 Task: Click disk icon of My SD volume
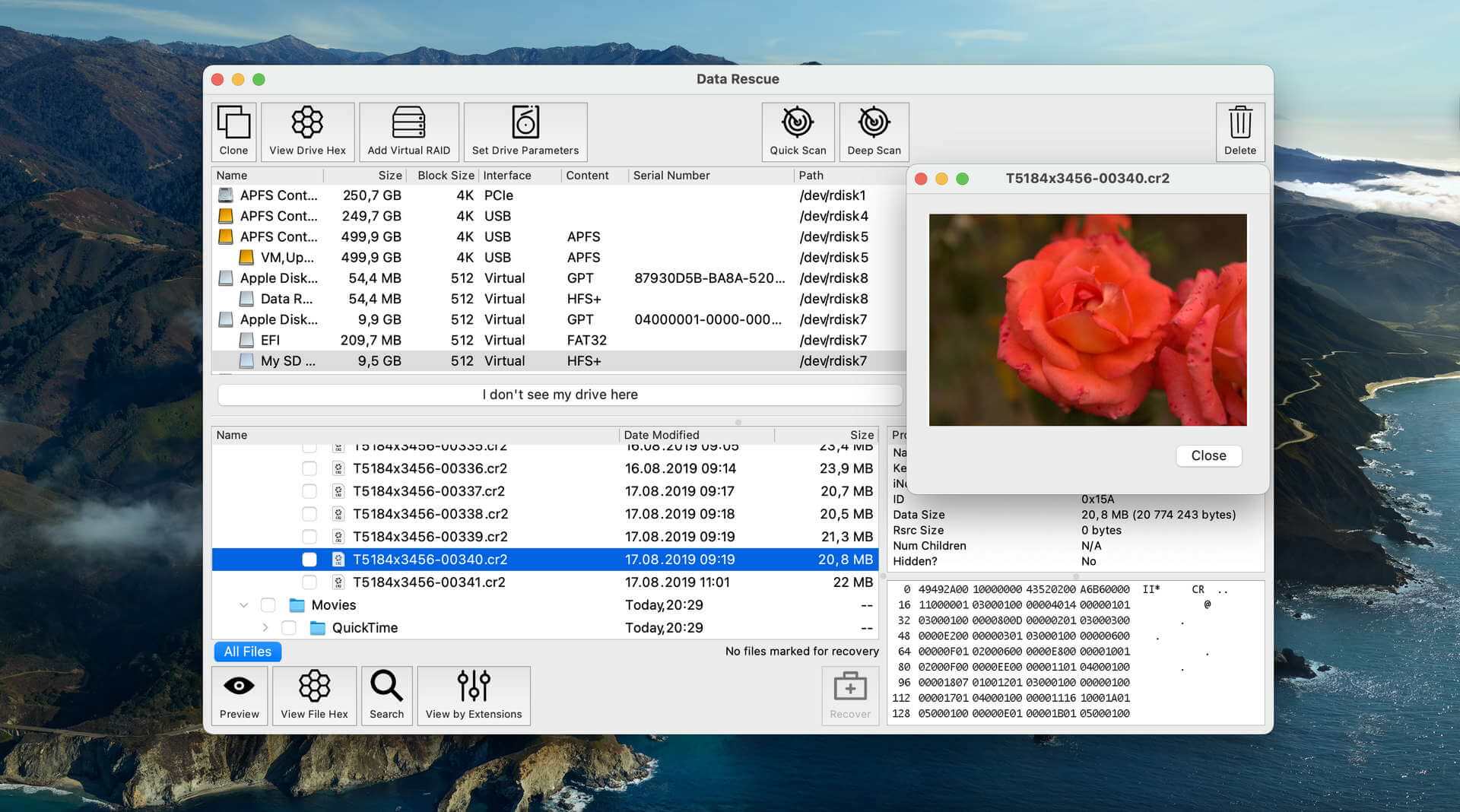pos(246,360)
